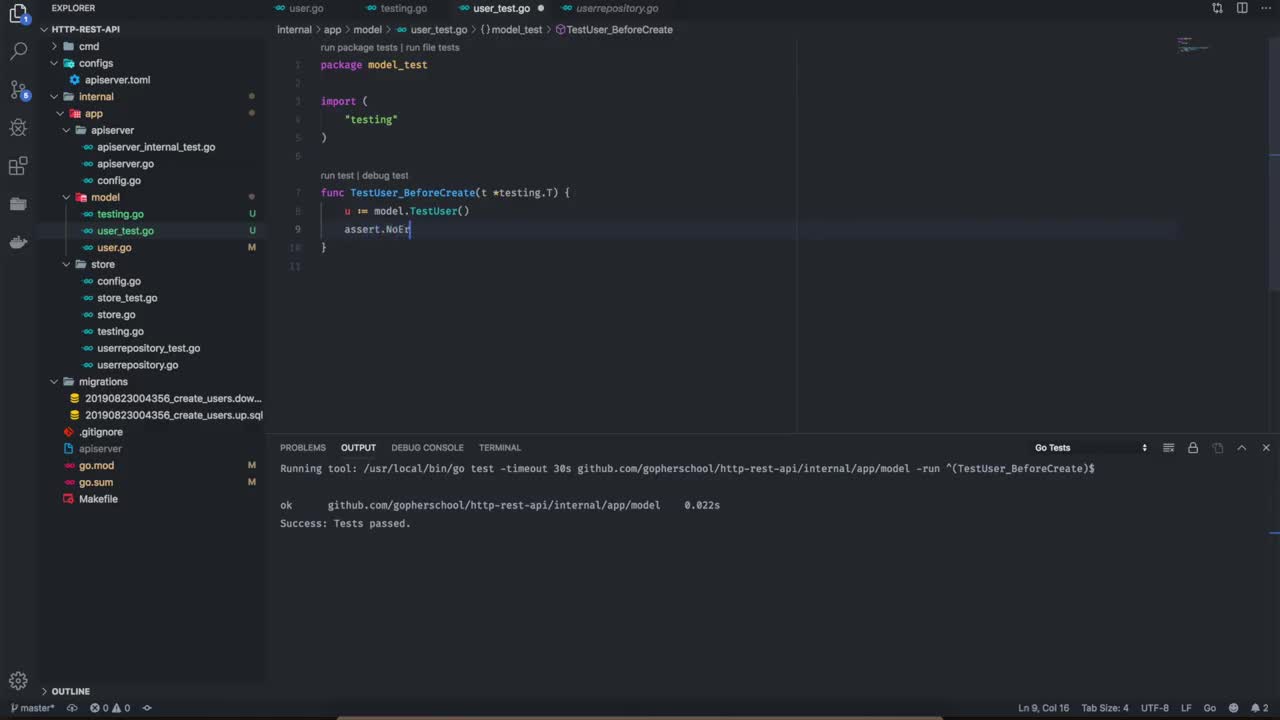Maximize the bottom panel with chevron
1280x720 pixels.
pos(1241,448)
